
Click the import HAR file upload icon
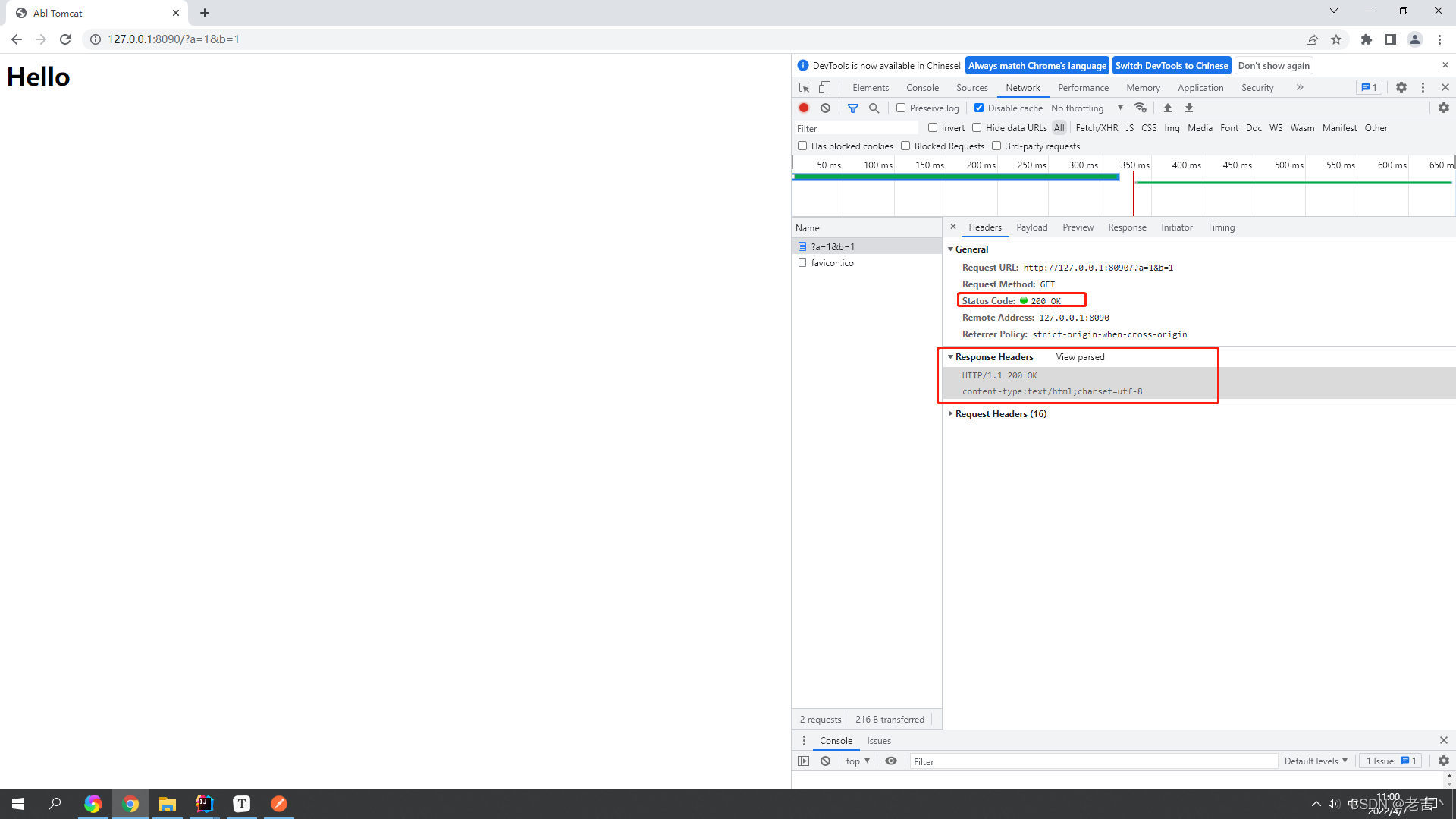[1168, 108]
